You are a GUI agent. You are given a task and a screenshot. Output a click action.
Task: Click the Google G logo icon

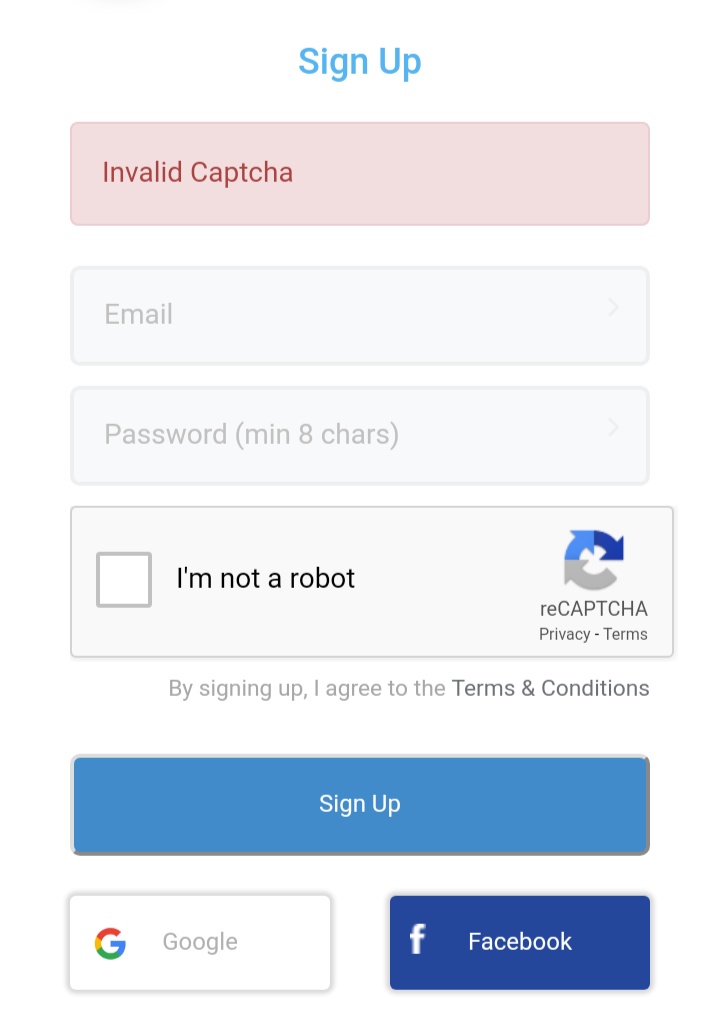point(110,943)
